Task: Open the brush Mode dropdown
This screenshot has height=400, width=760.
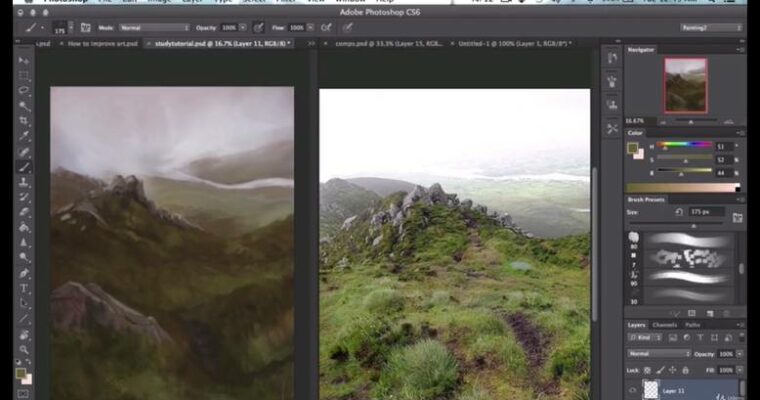Action: coord(155,28)
